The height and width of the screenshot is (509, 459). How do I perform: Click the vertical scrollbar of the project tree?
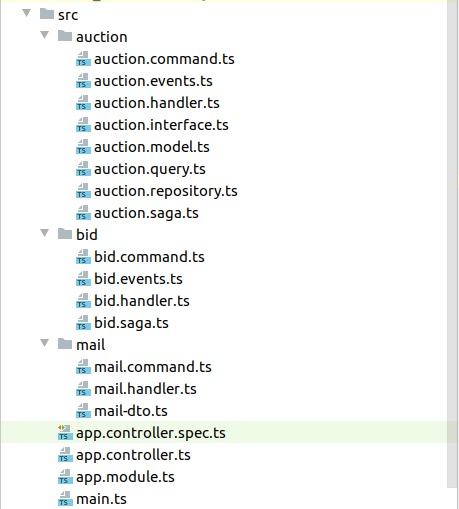coord(452,243)
